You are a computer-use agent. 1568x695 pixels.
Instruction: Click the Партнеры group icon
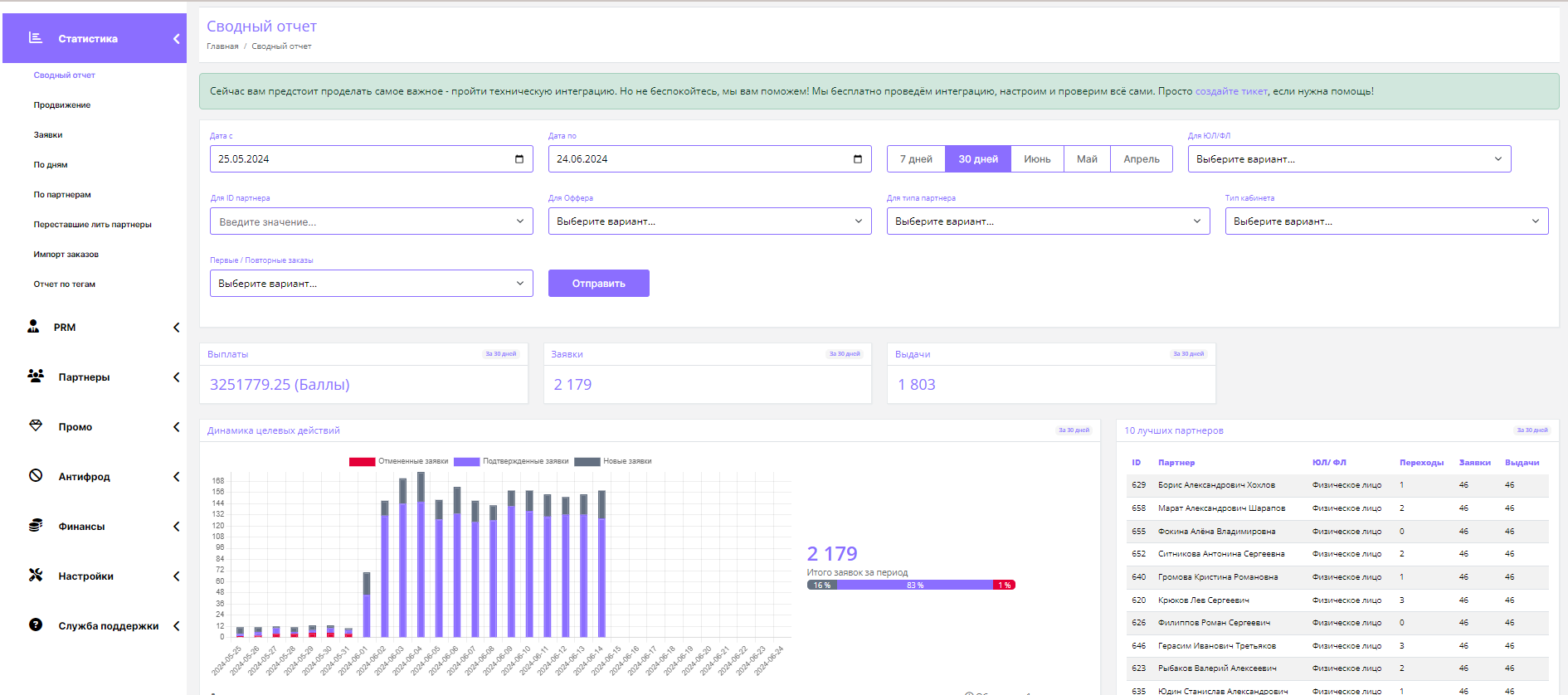coord(36,376)
